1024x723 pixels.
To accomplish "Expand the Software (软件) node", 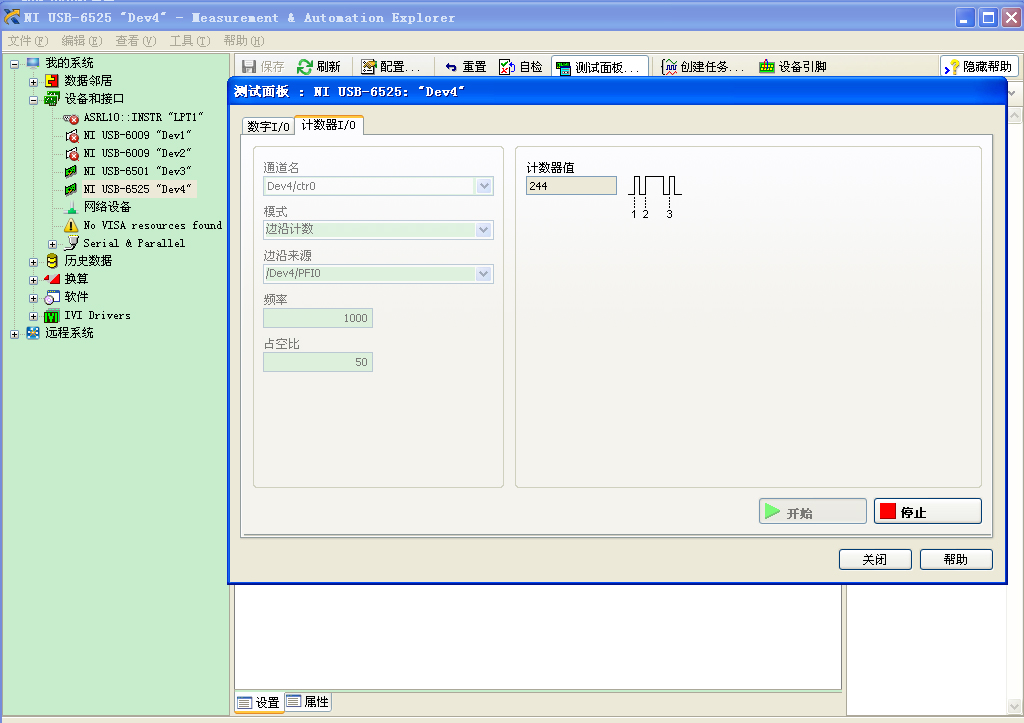I will (33, 298).
